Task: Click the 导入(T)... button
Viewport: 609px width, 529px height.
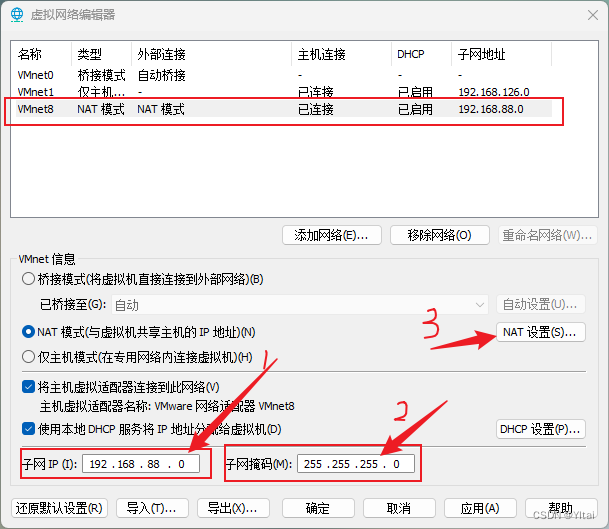Action: click(x=152, y=508)
